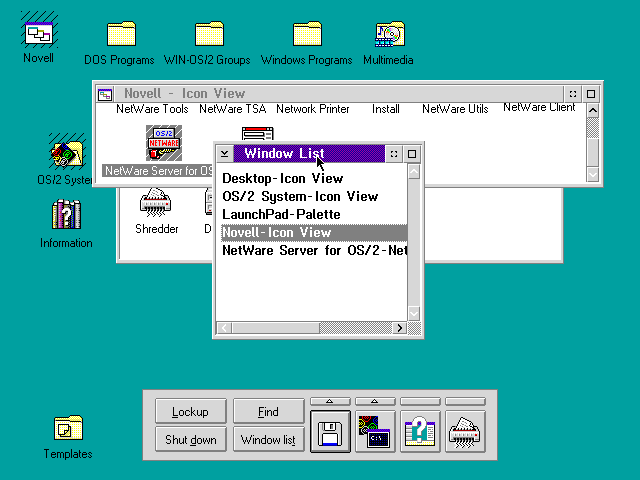Viewport: 640px width, 480px height.
Task: Click Network Printer label in Novell window
Action: pyautogui.click(x=313, y=109)
